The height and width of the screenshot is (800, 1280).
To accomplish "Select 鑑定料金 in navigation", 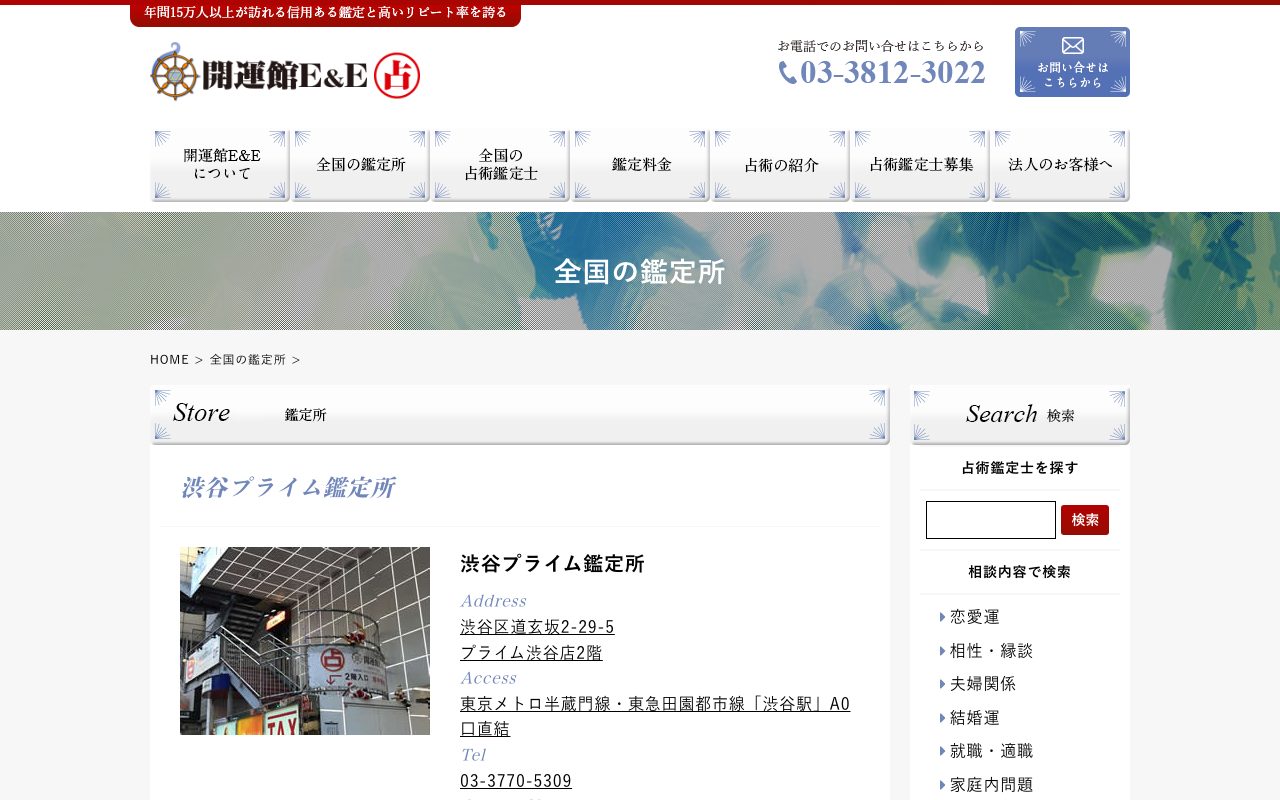I will tap(640, 166).
